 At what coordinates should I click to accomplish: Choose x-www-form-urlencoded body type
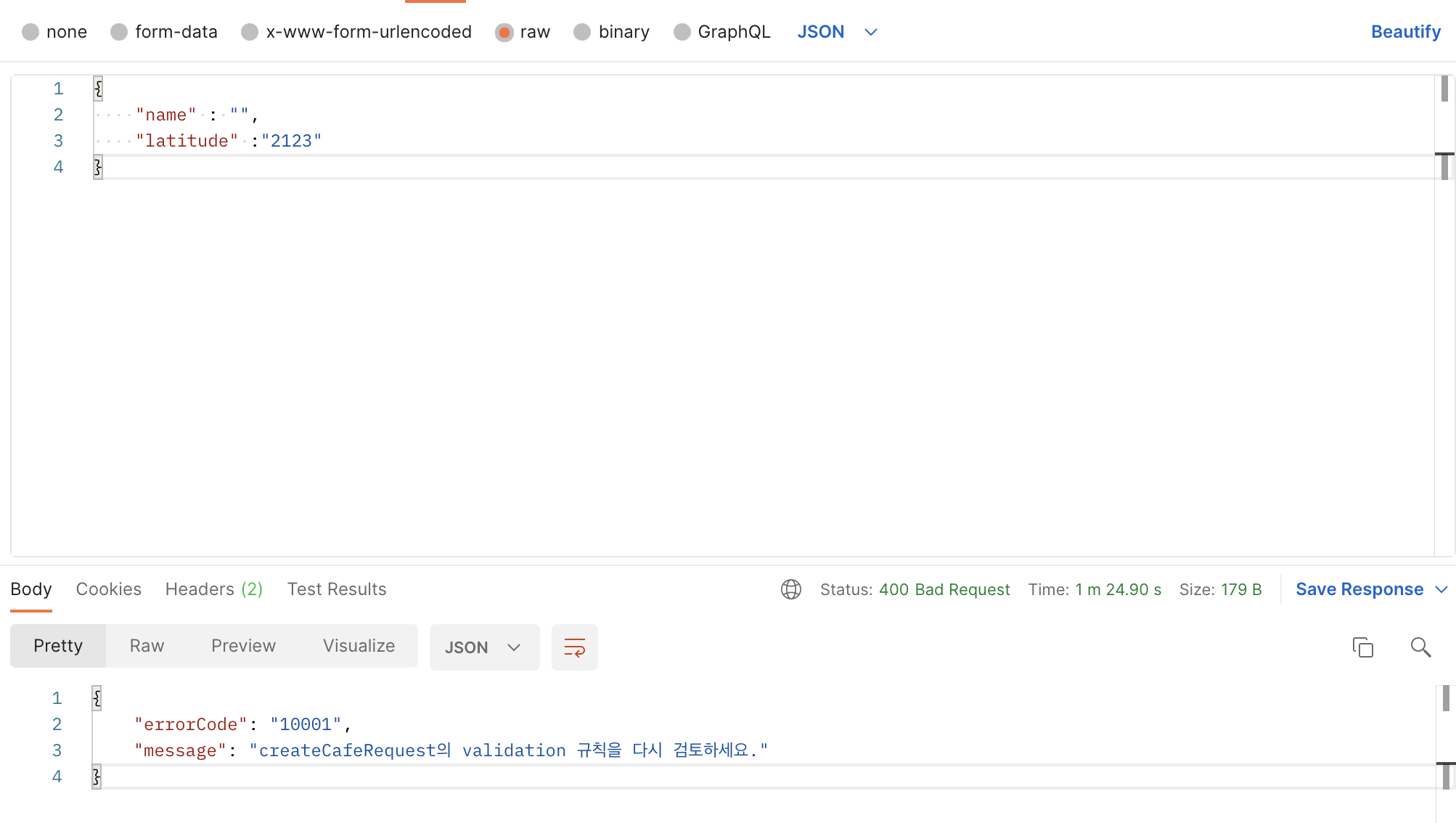250,32
